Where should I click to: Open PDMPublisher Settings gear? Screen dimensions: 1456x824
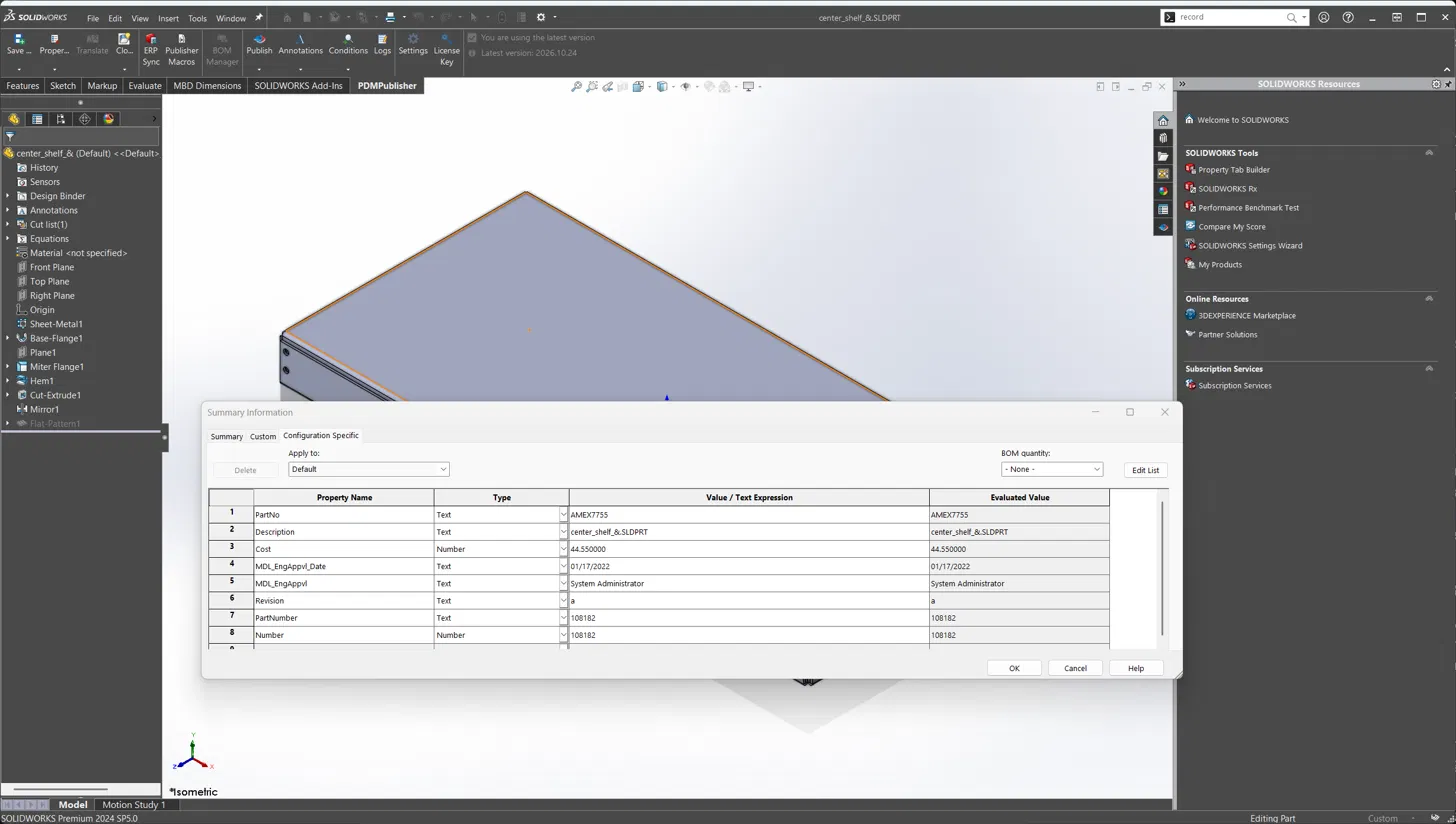click(x=413, y=45)
